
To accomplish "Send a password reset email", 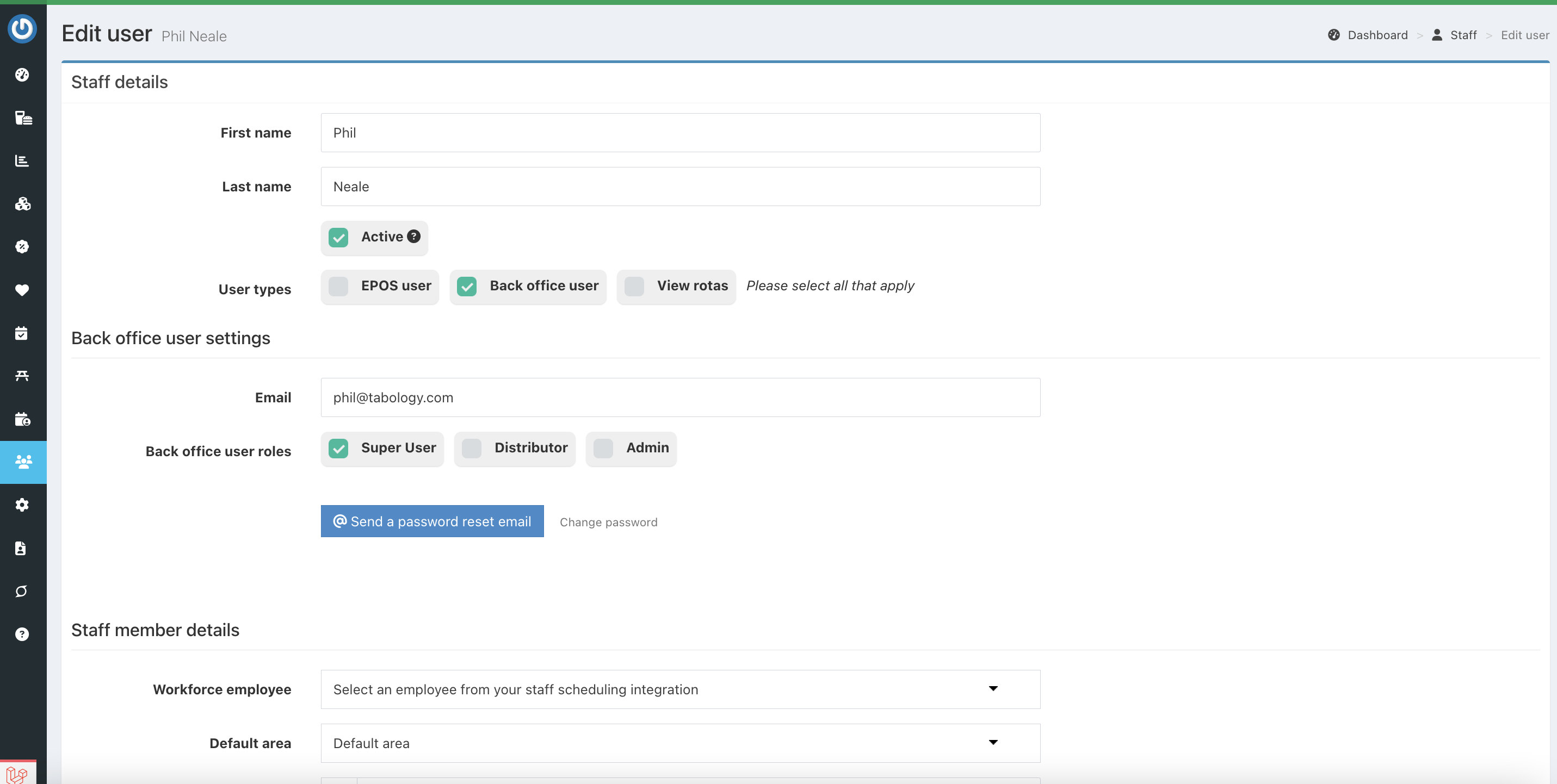I will pos(432,521).
